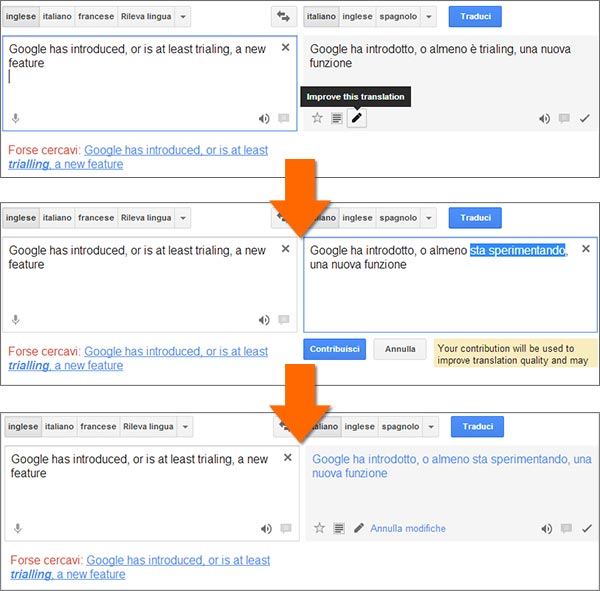Click microphone icon in bottom panel
This screenshot has height=591, width=600.
tap(18, 529)
